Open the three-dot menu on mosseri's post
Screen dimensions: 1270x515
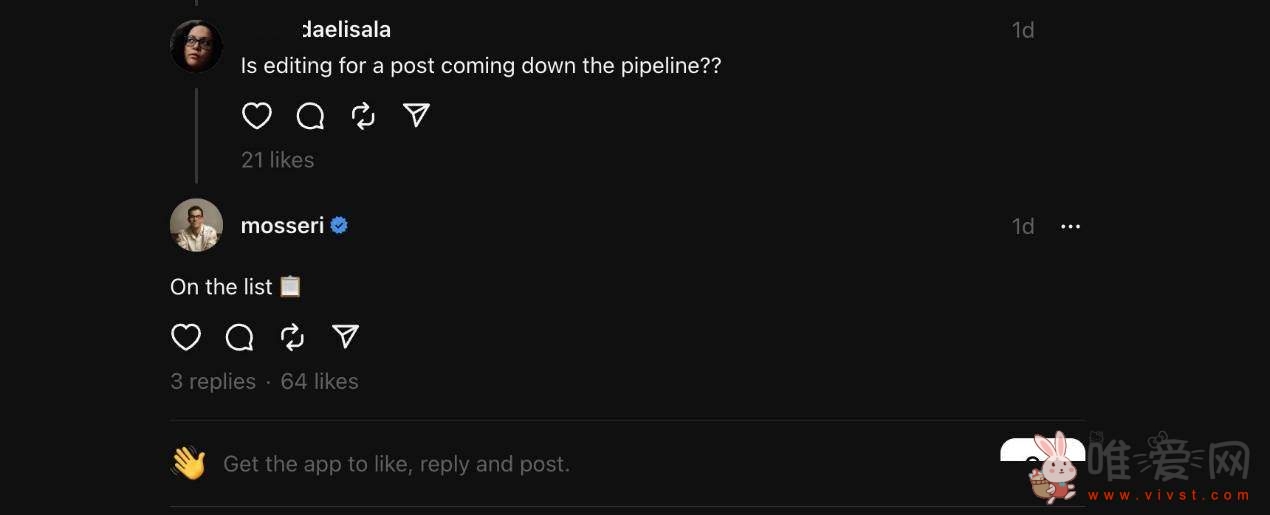(x=1071, y=227)
